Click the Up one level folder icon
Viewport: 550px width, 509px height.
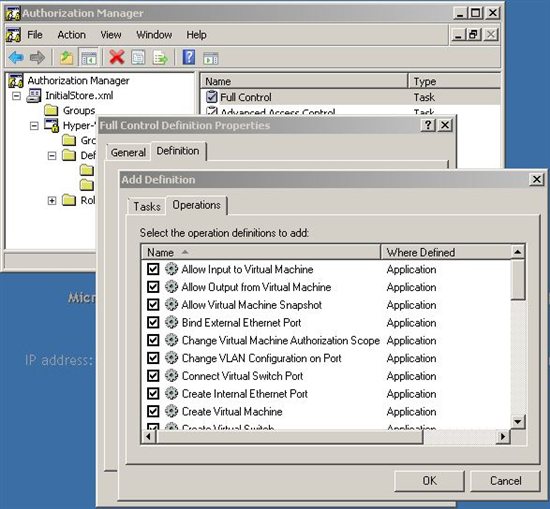pos(66,58)
